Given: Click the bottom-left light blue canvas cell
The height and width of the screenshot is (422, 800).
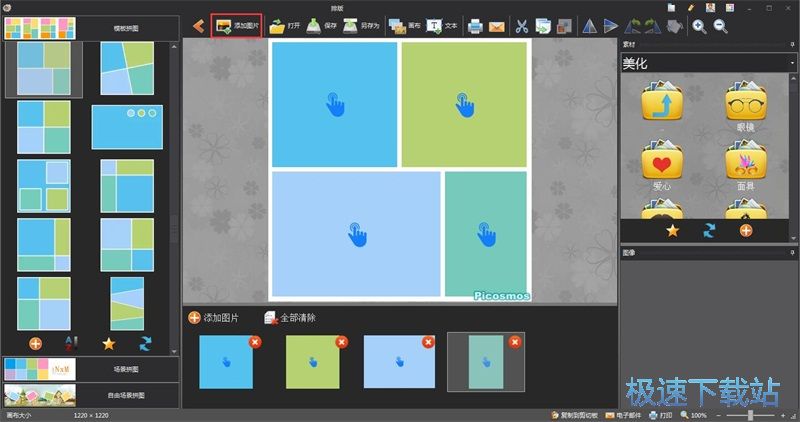Looking at the screenshot, I should pyautogui.click(x=356, y=234).
